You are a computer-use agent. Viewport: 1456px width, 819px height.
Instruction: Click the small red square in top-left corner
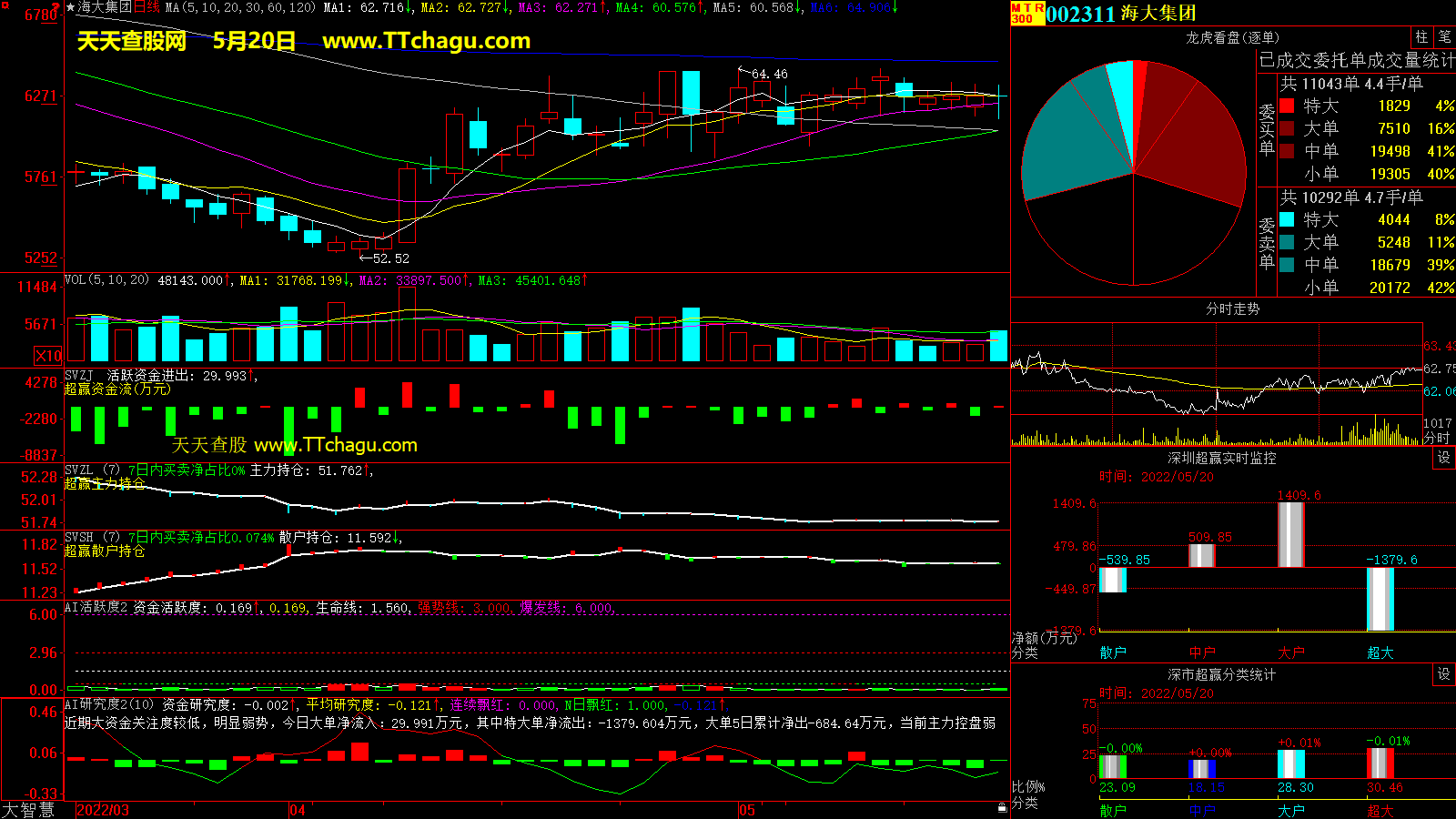pos(4,5)
